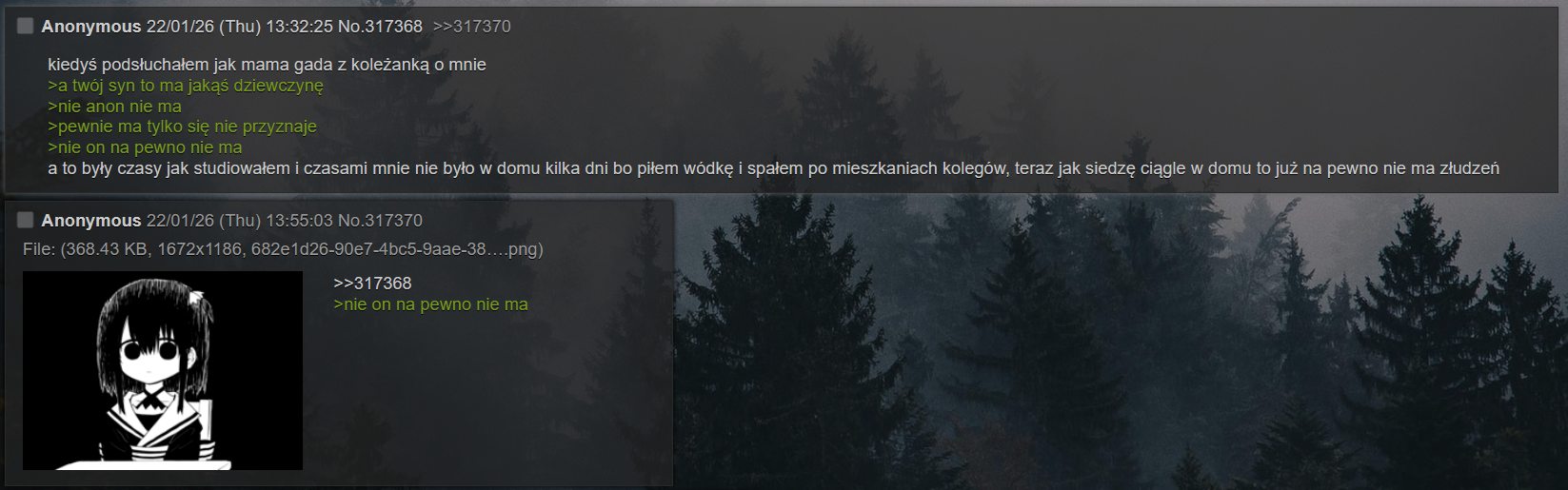The height and width of the screenshot is (490, 1568).
Task: Click the Anonymous name on the first post
Action: pyautogui.click(x=91, y=27)
